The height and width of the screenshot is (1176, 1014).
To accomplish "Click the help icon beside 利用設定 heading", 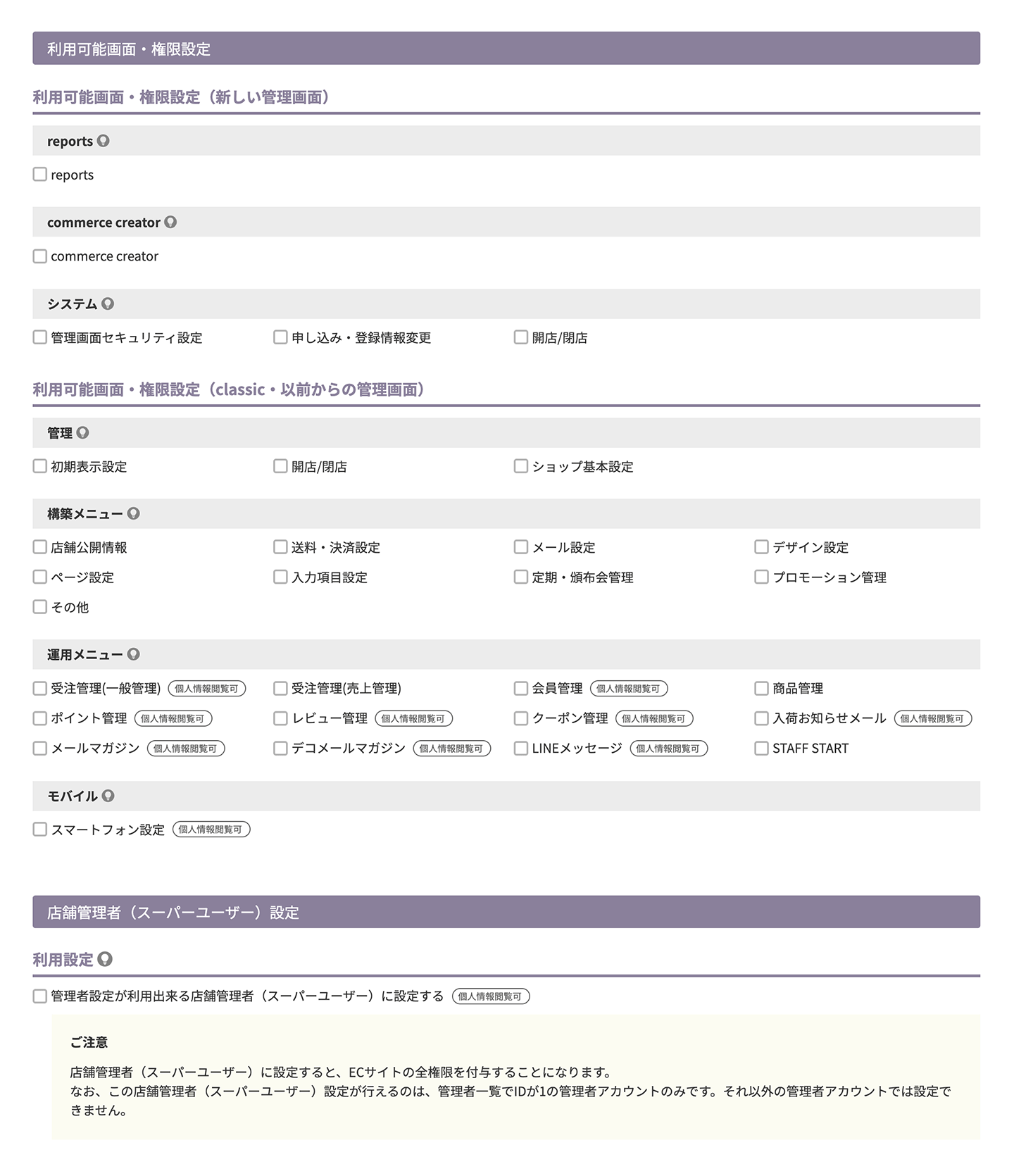I will coord(105,959).
